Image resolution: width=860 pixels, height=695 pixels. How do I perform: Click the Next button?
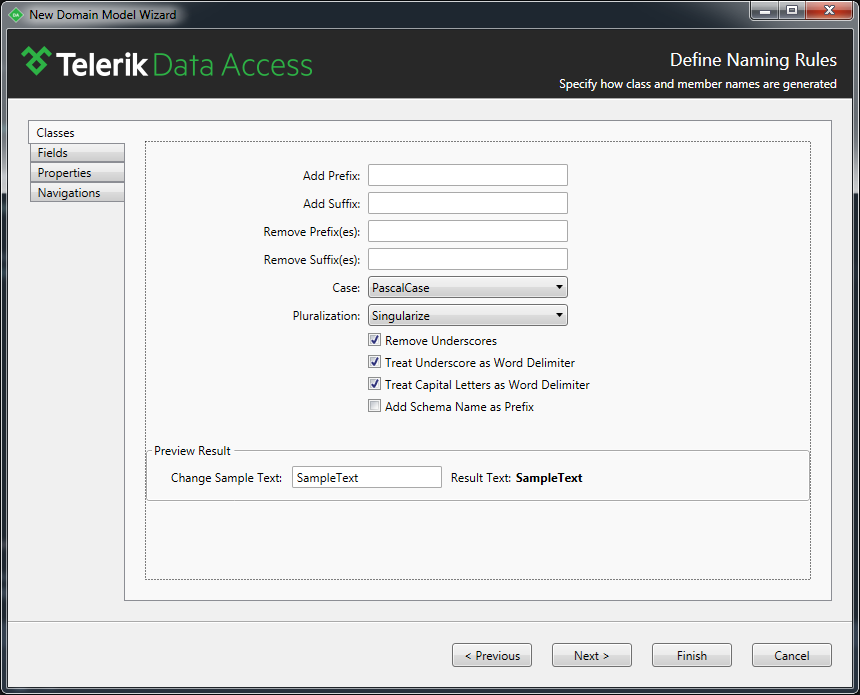click(592, 655)
